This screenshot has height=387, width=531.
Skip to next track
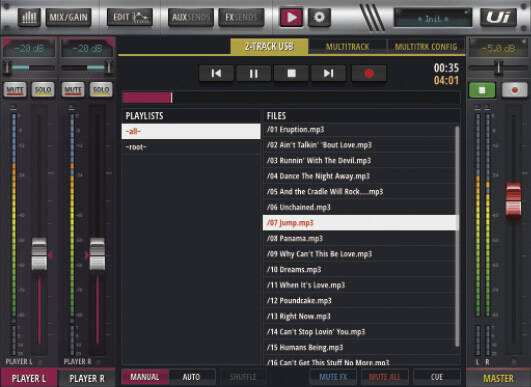pos(328,73)
